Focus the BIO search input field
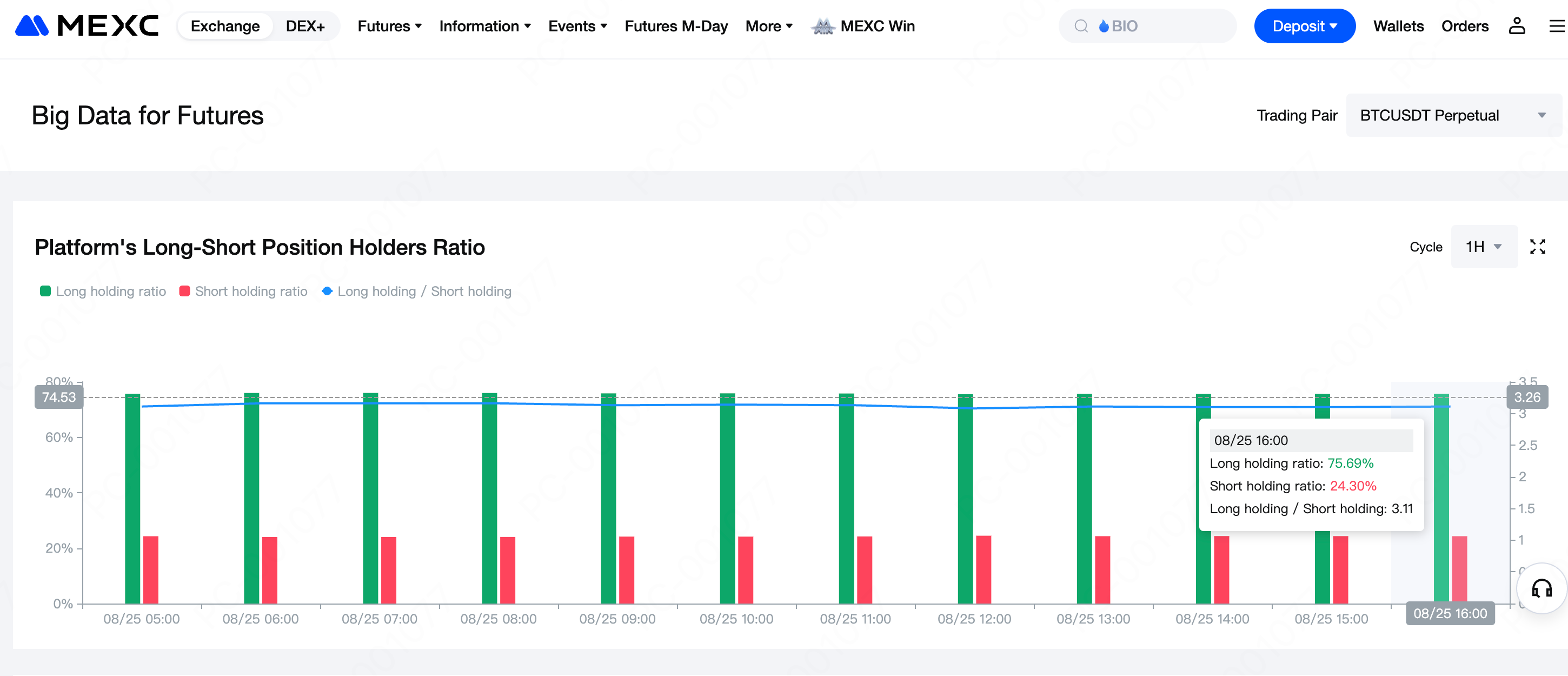 pyautogui.click(x=1162, y=26)
